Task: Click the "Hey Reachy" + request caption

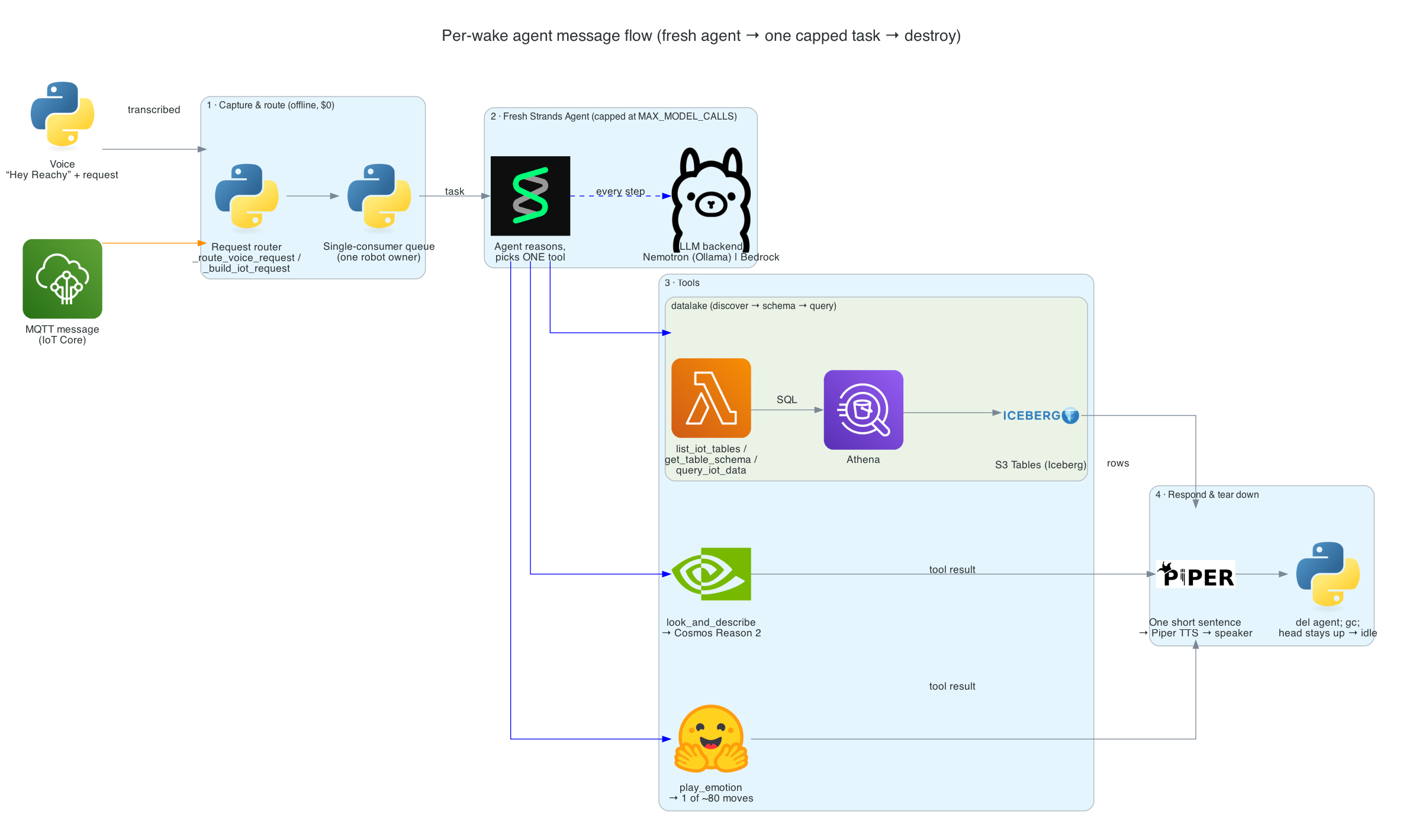Action: [x=62, y=175]
